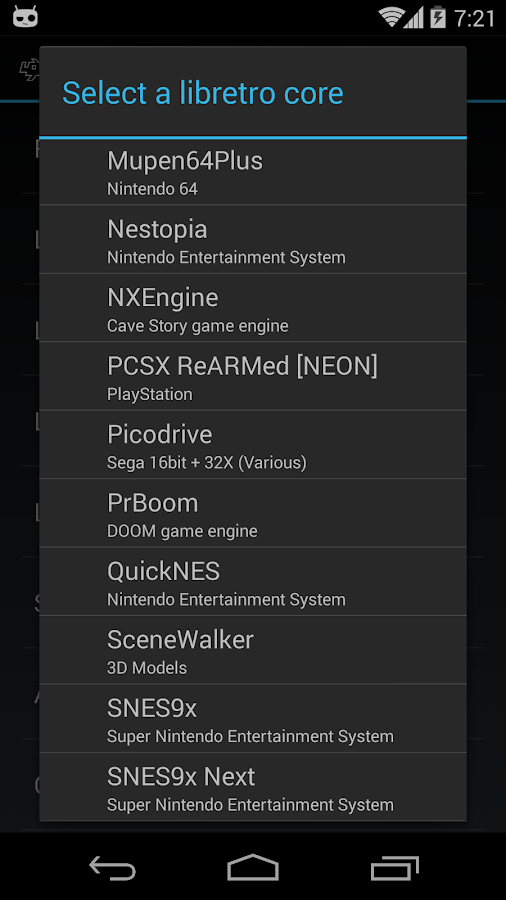Pick the PCSX ReARMed [NEON] core

[x=252, y=376]
